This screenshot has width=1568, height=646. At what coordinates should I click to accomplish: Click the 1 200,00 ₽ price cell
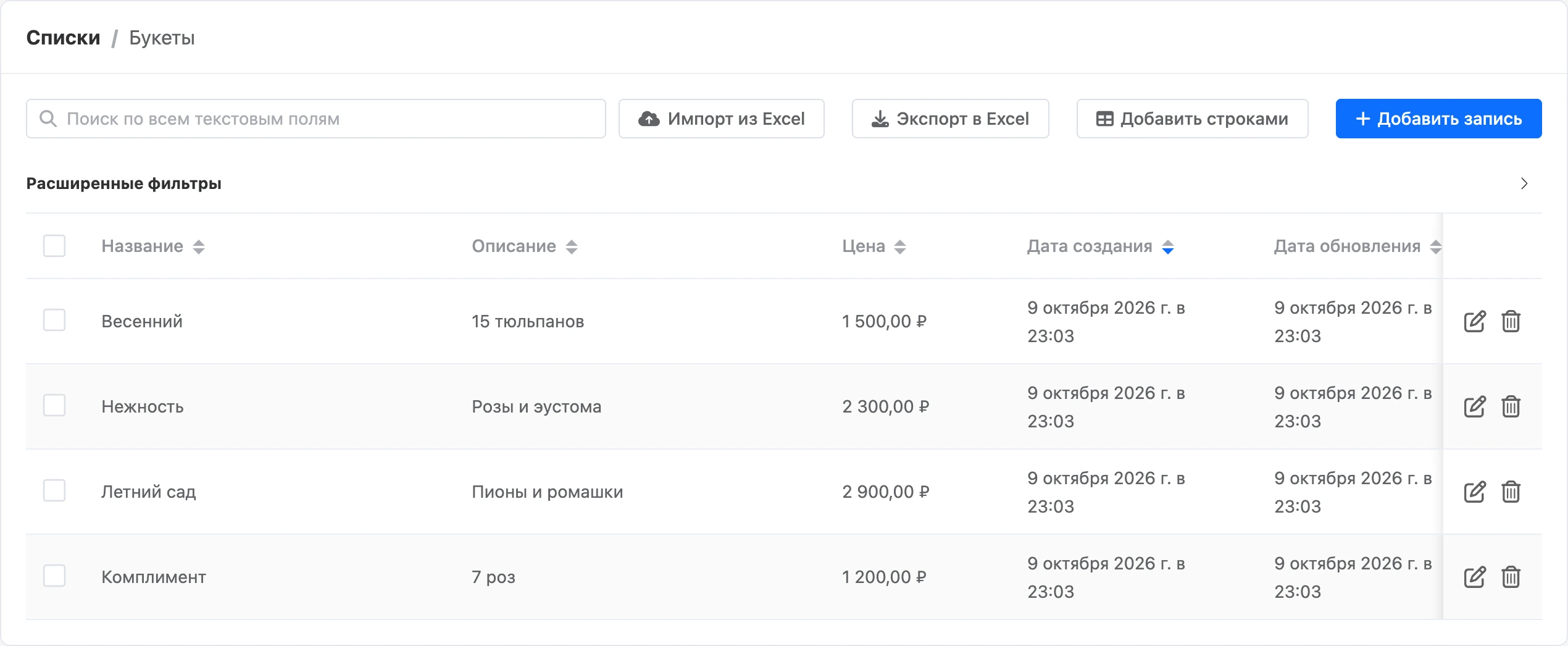[885, 577]
